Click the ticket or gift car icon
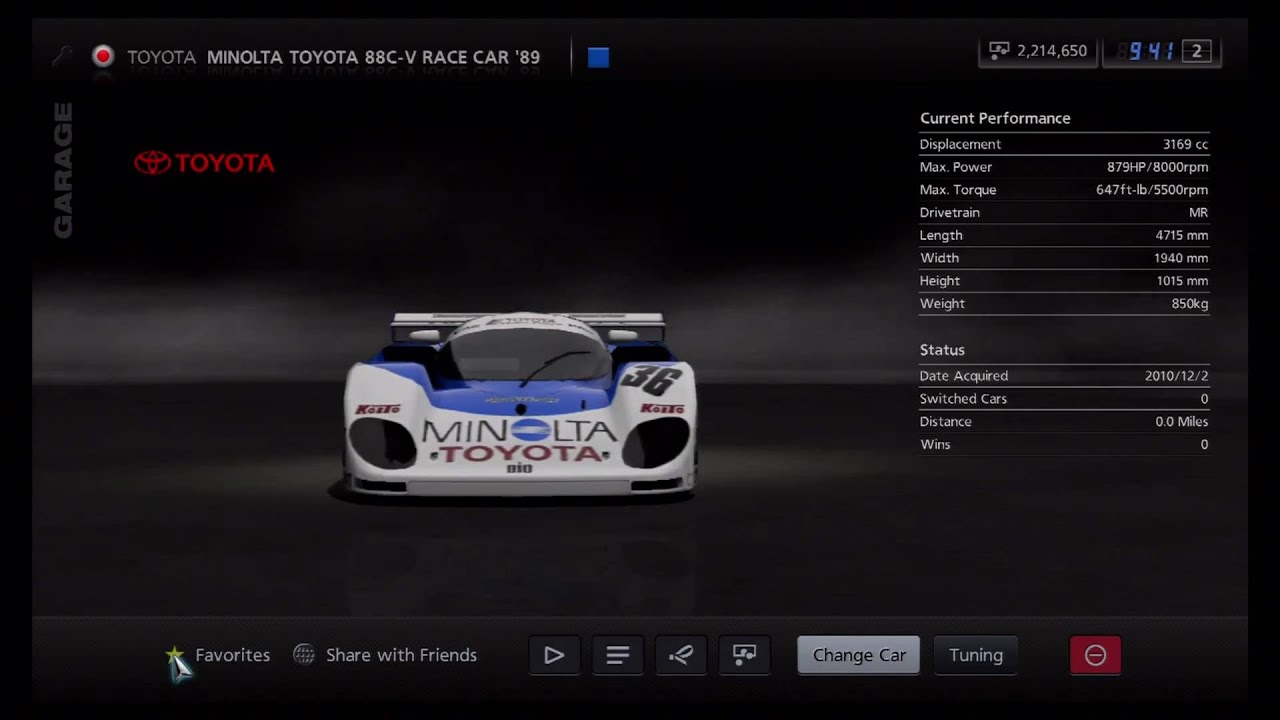 click(744, 655)
